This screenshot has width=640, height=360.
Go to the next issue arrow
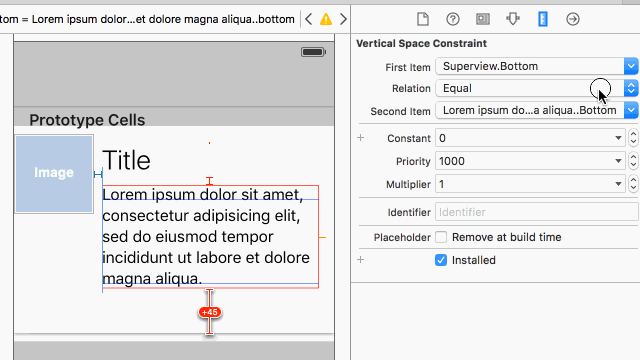pos(343,19)
